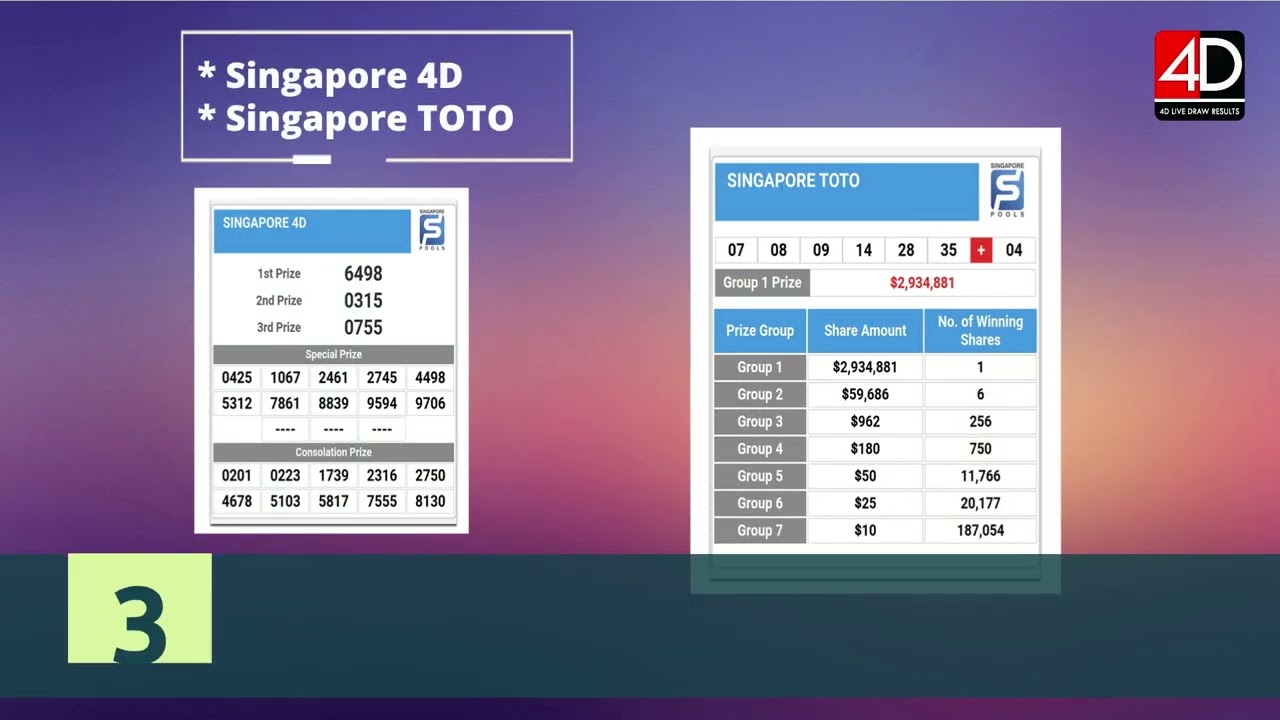
Task: Click consolation number 2750
Action: pos(430,476)
